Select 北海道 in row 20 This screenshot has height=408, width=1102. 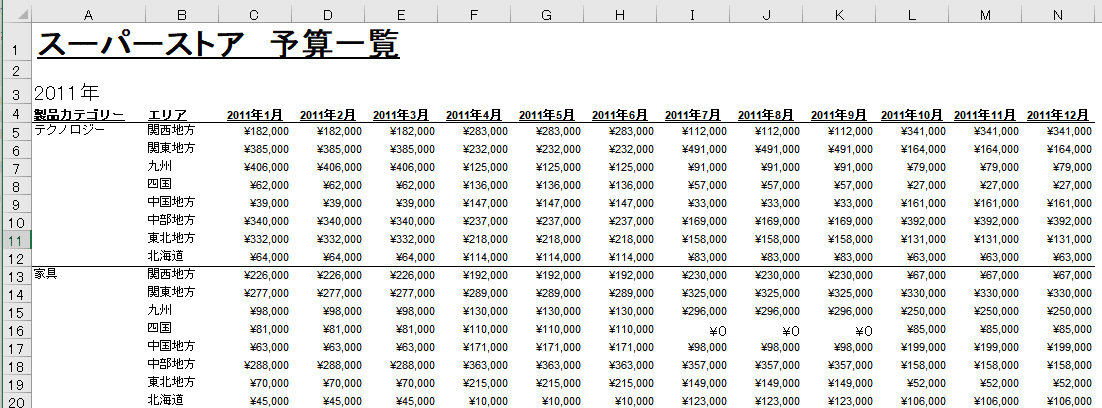pyautogui.click(x=165, y=399)
